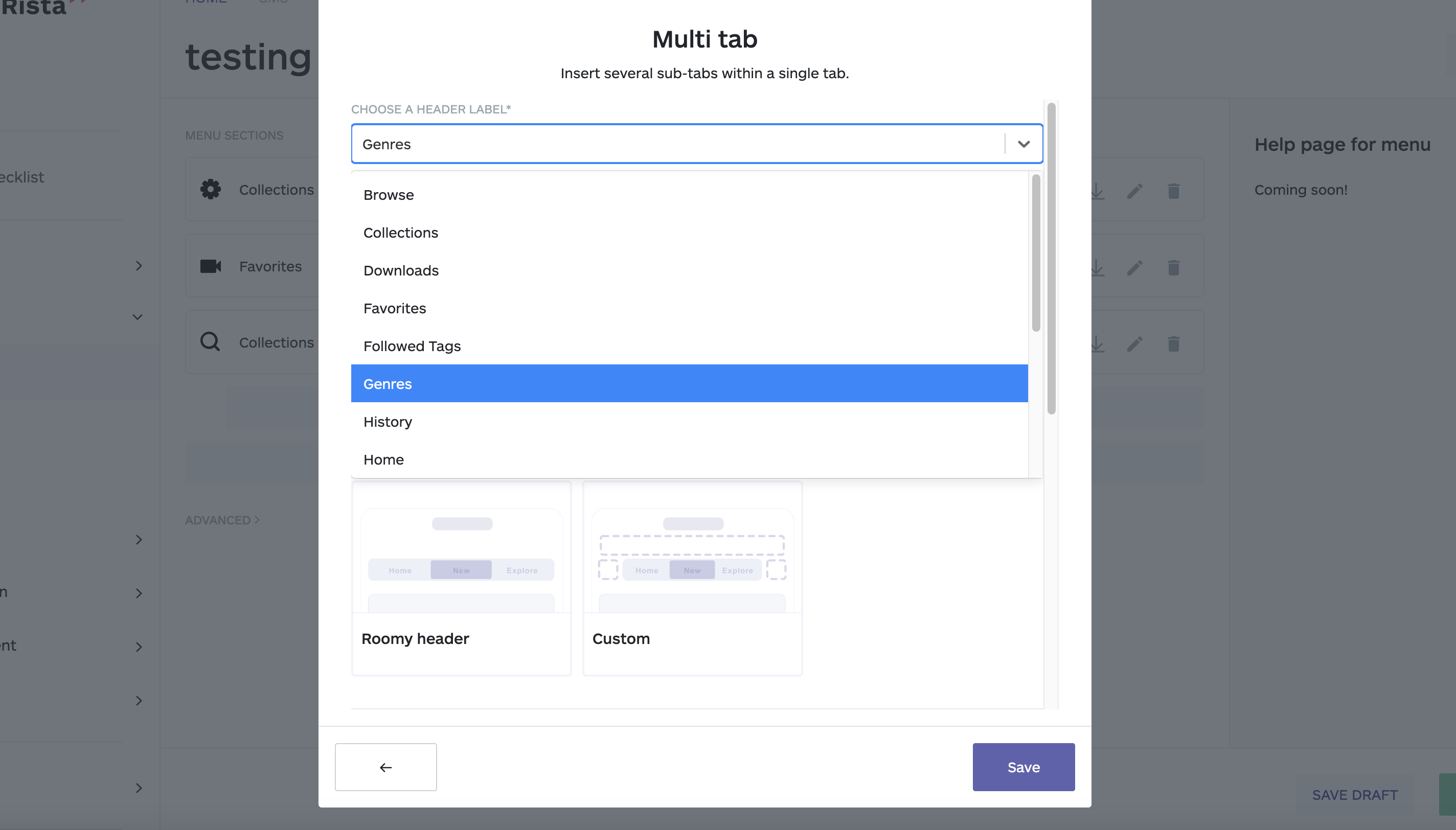Click the trash icon on the bottom section row

(1173, 344)
